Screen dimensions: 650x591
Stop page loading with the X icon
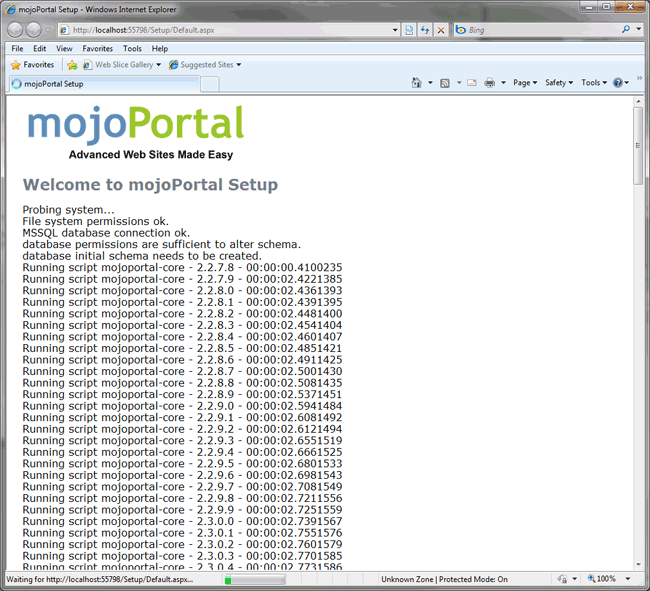441,30
